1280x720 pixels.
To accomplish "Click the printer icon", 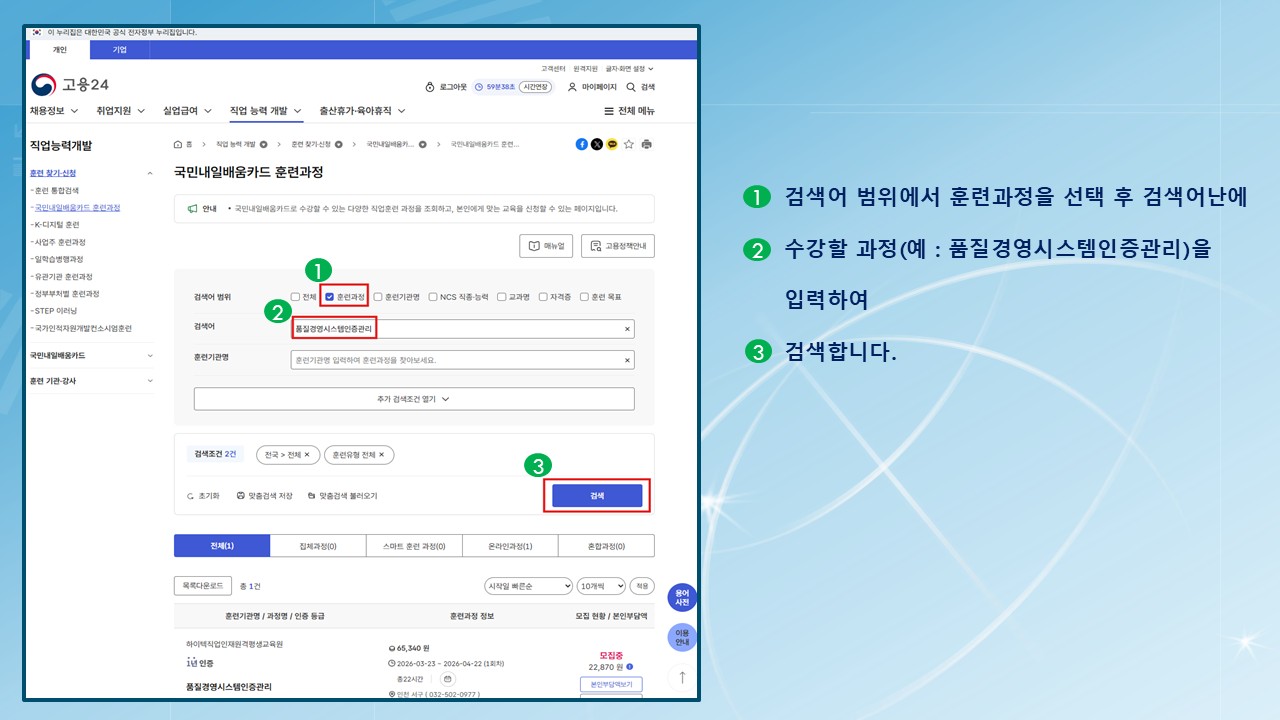I will click(x=646, y=144).
